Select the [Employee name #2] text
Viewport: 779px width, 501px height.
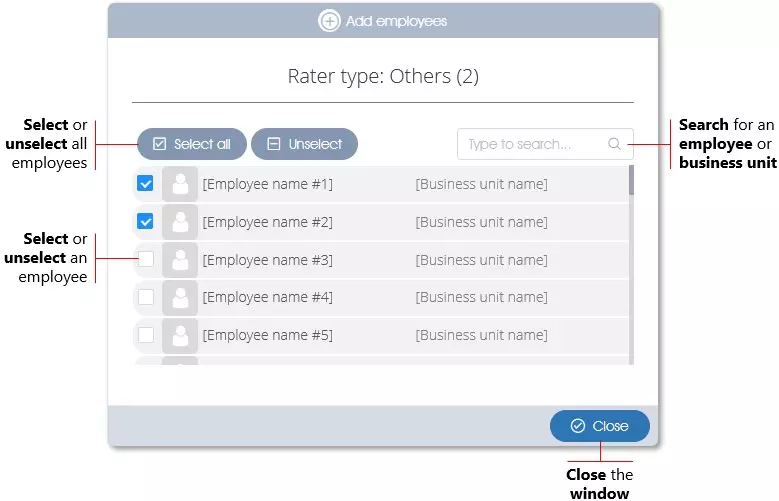[267, 222]
